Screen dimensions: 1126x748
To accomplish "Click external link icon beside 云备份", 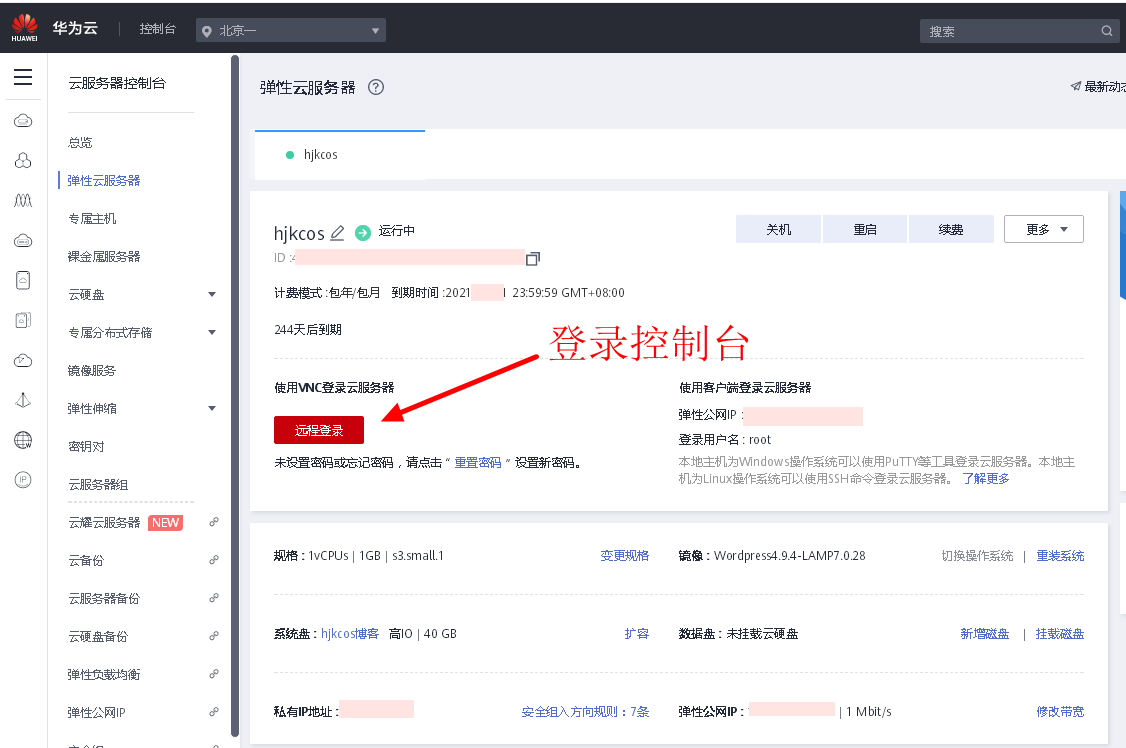I will pos(213,560).
